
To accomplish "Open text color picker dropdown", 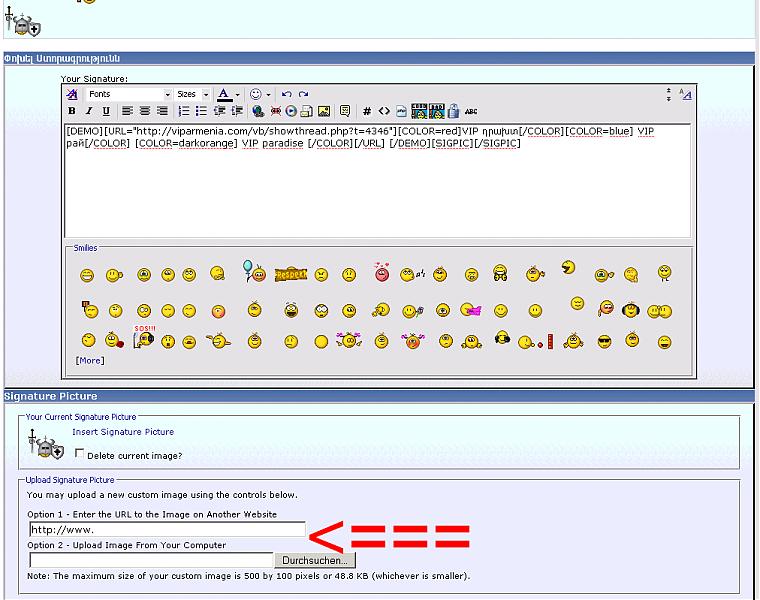I will tap(237, 94).
